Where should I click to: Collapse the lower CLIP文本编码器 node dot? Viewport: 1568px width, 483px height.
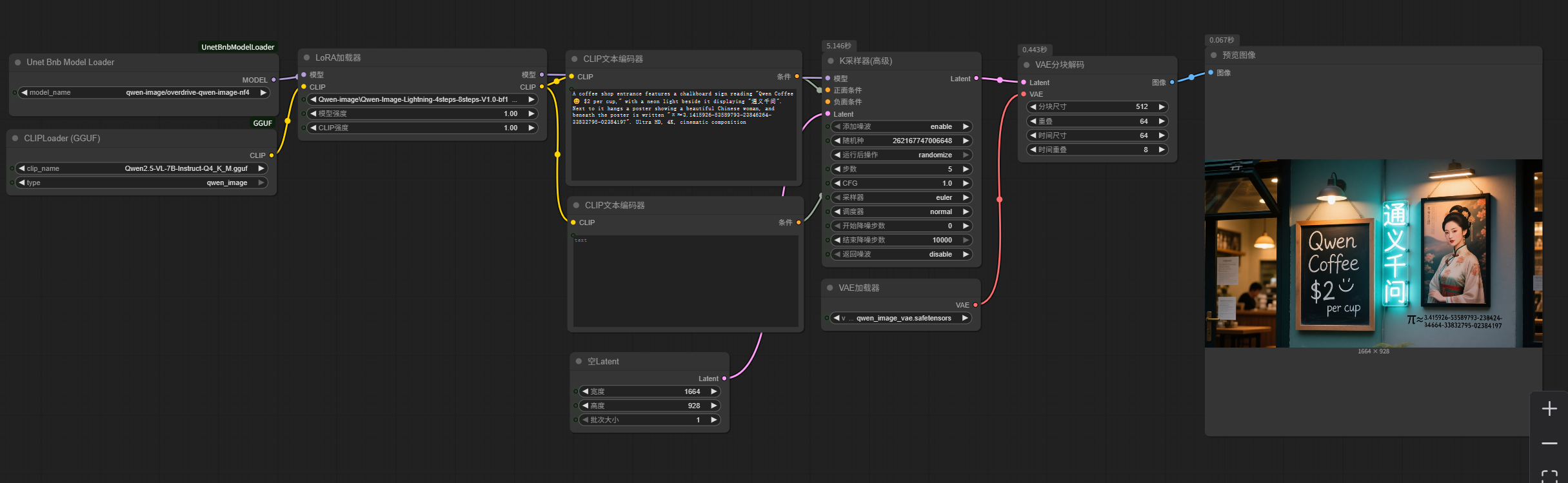pos(576,205)
